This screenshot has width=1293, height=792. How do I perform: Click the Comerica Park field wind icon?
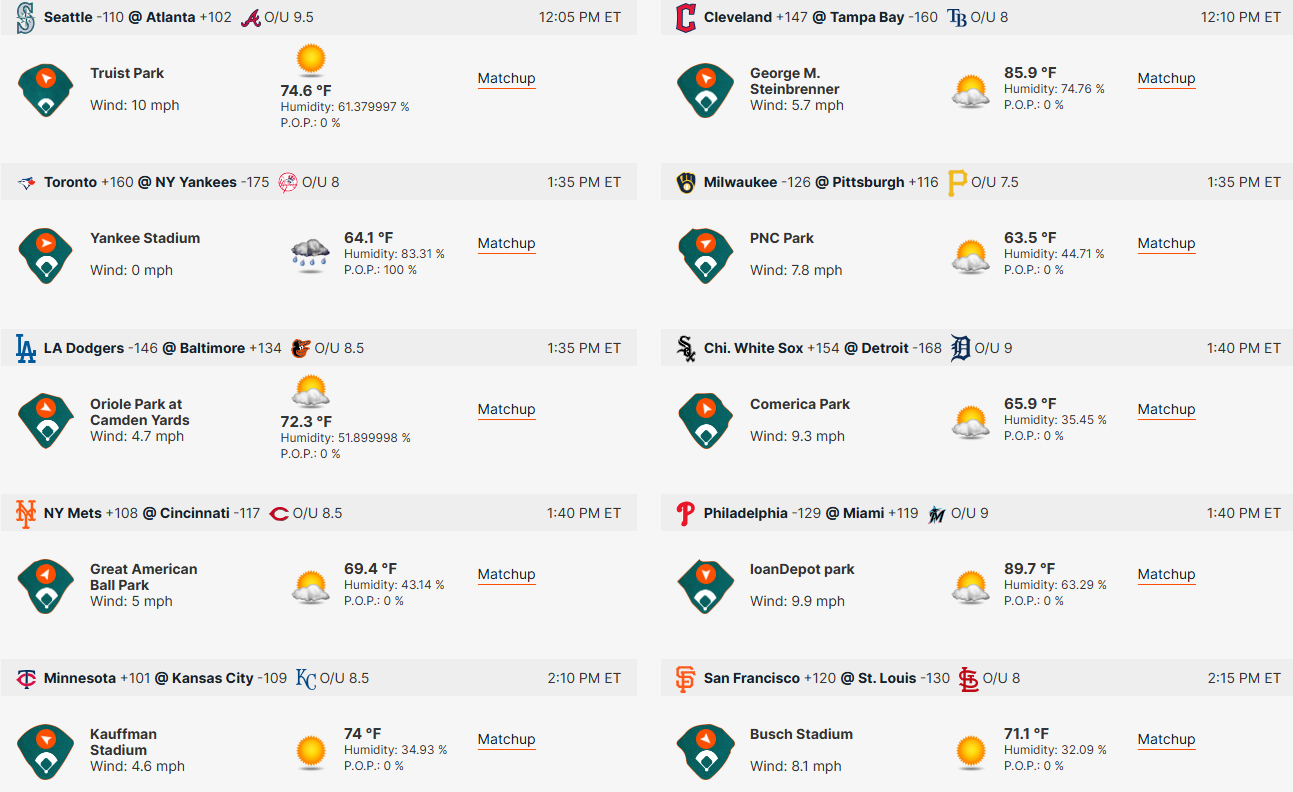[x=706, y=421]
